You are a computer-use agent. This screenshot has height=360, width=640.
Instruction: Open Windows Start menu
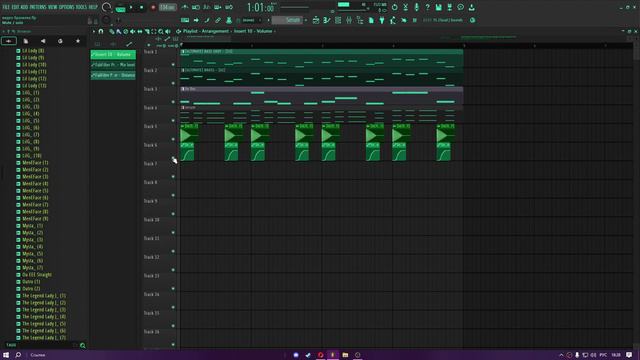pos(6,355)
